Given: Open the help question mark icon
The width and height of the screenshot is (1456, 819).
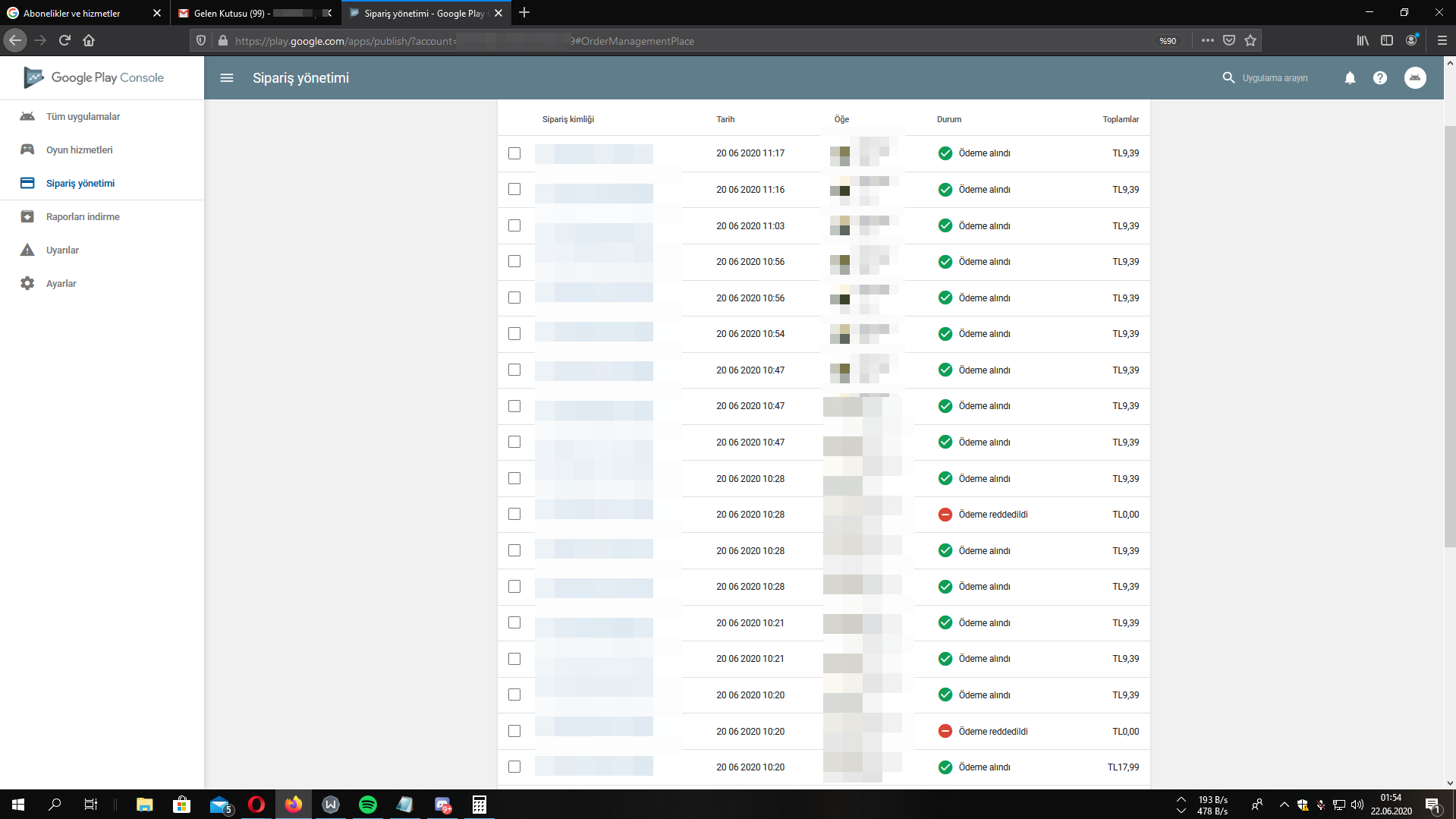Looking at the screenshot, I should (1380, 77).
